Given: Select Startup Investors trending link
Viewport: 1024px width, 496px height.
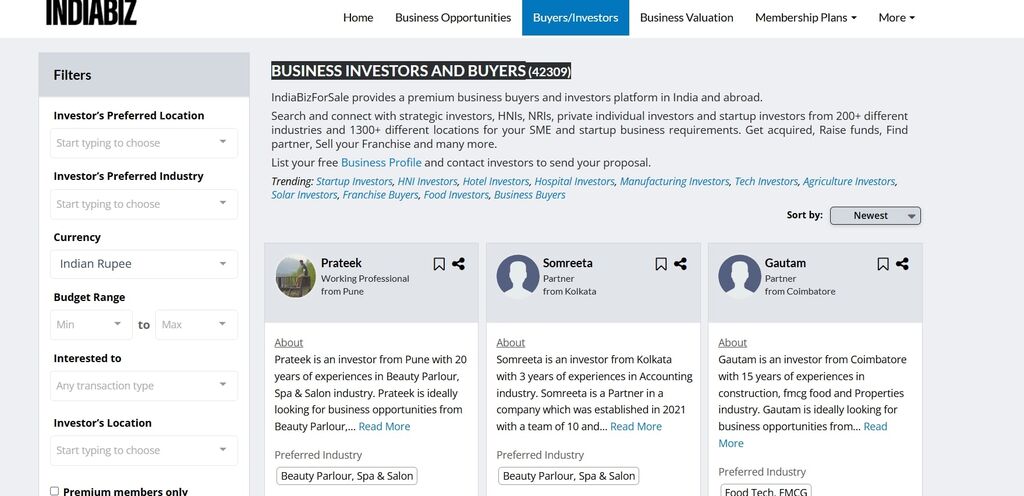Looking at the screenshot, I should pos(354,181).
